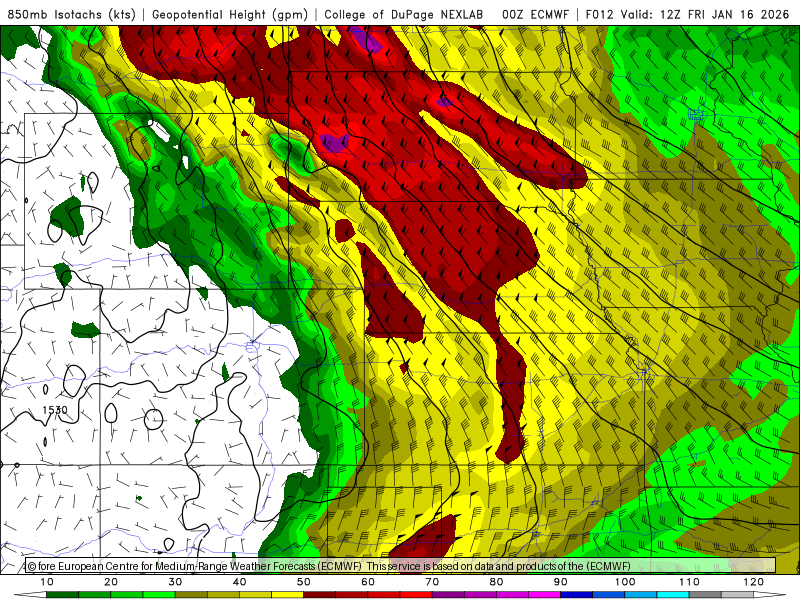Click the legend label 70
This screenshot has width=800, height=600.
tap(432, 582)
